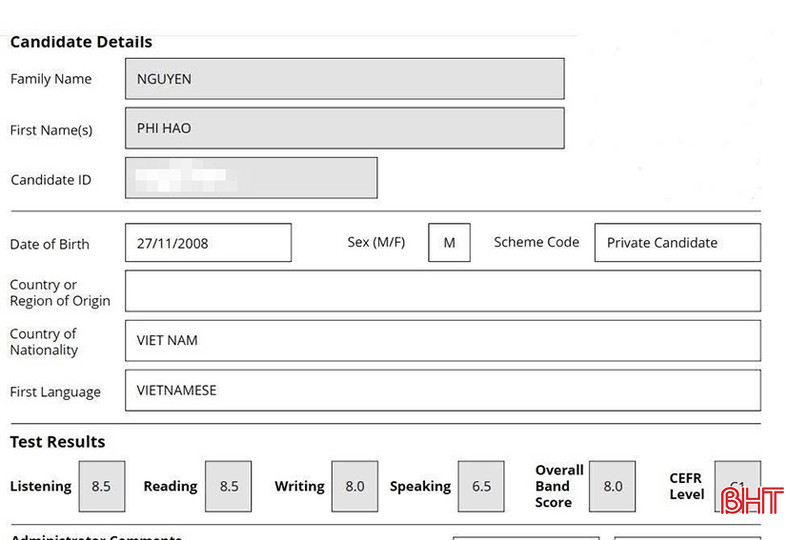Select the Scheme Code field Private Candidate
This screenshot has height=540, width=810.
click(677, 243)
